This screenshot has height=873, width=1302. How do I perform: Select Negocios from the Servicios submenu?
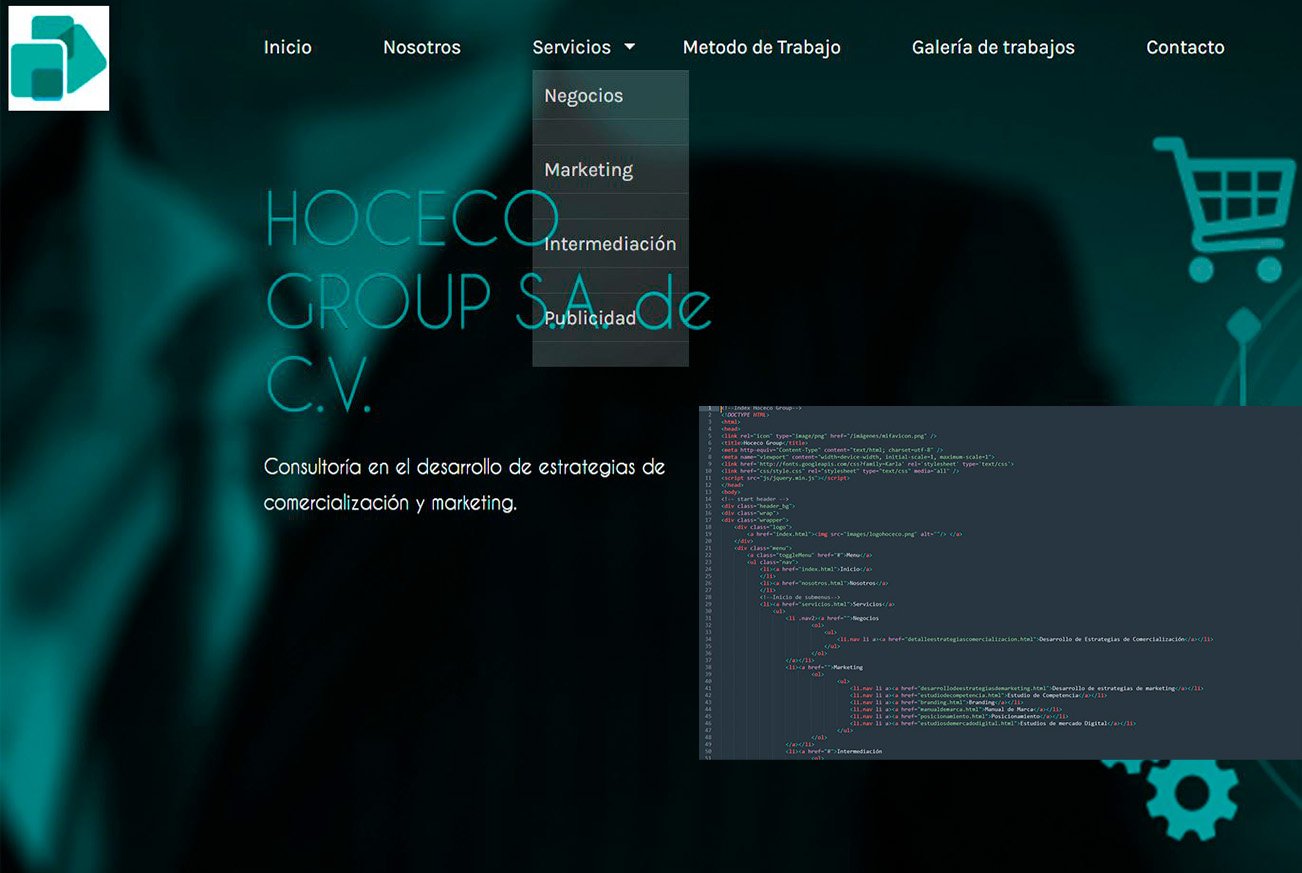pos(584,96)
